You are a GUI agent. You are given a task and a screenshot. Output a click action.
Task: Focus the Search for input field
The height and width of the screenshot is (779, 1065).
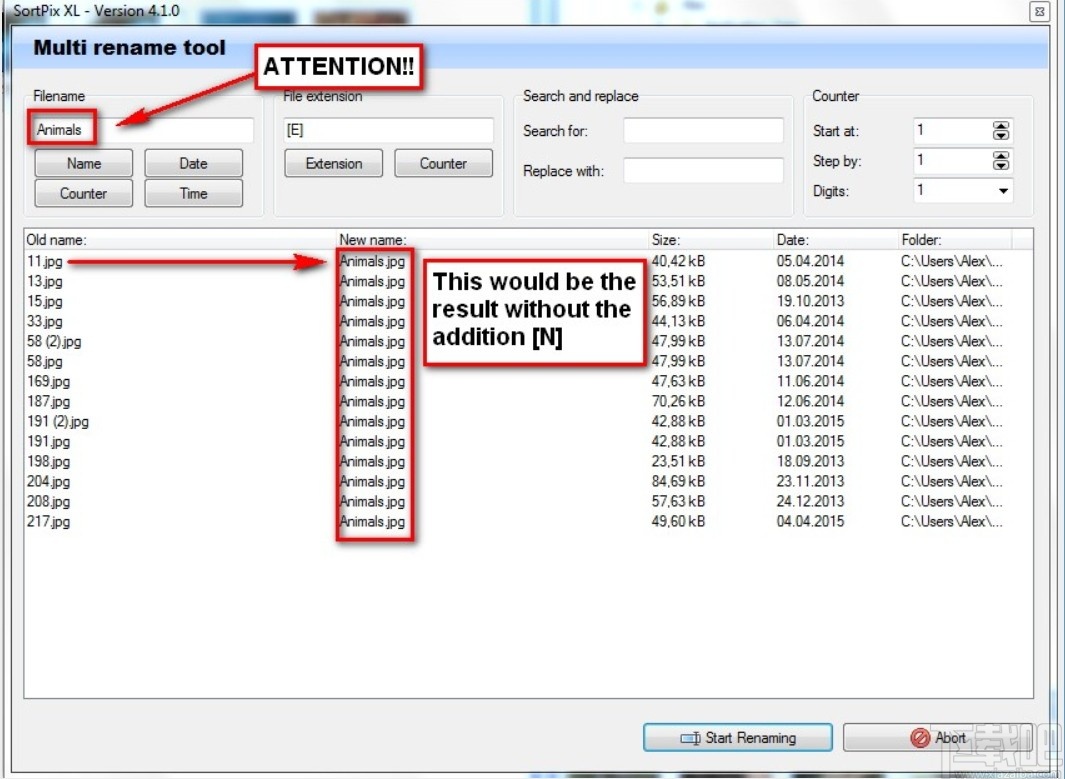[704, 130]
